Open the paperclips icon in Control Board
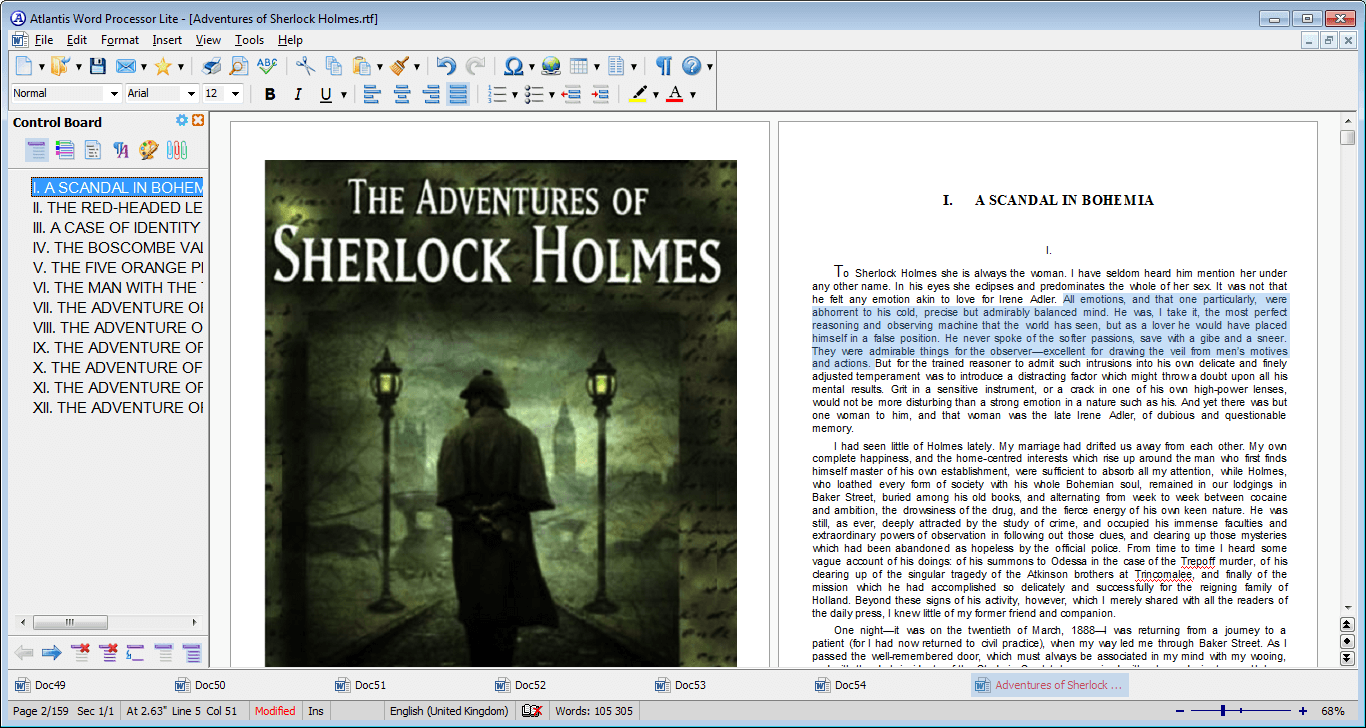The width and height of the screenshot is (1366, 728). tap(177, 150)
